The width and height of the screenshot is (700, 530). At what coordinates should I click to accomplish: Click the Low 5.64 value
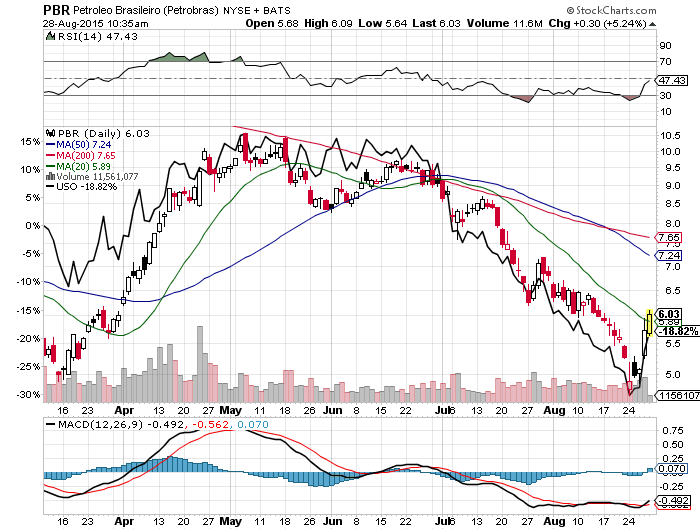point(383,23)
